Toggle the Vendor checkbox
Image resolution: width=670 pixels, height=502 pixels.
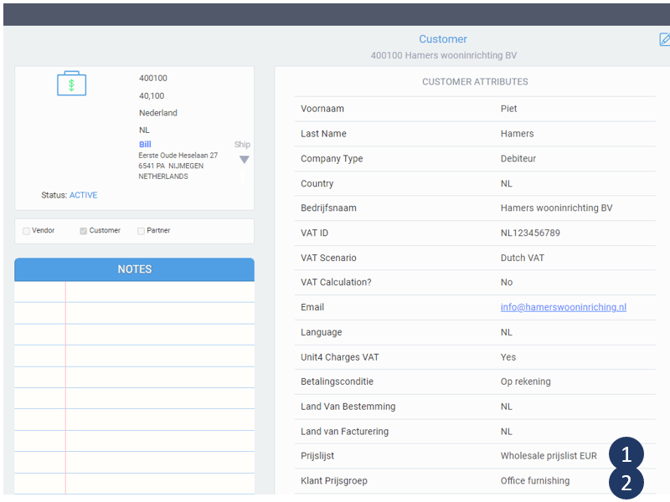coord(26,231)
